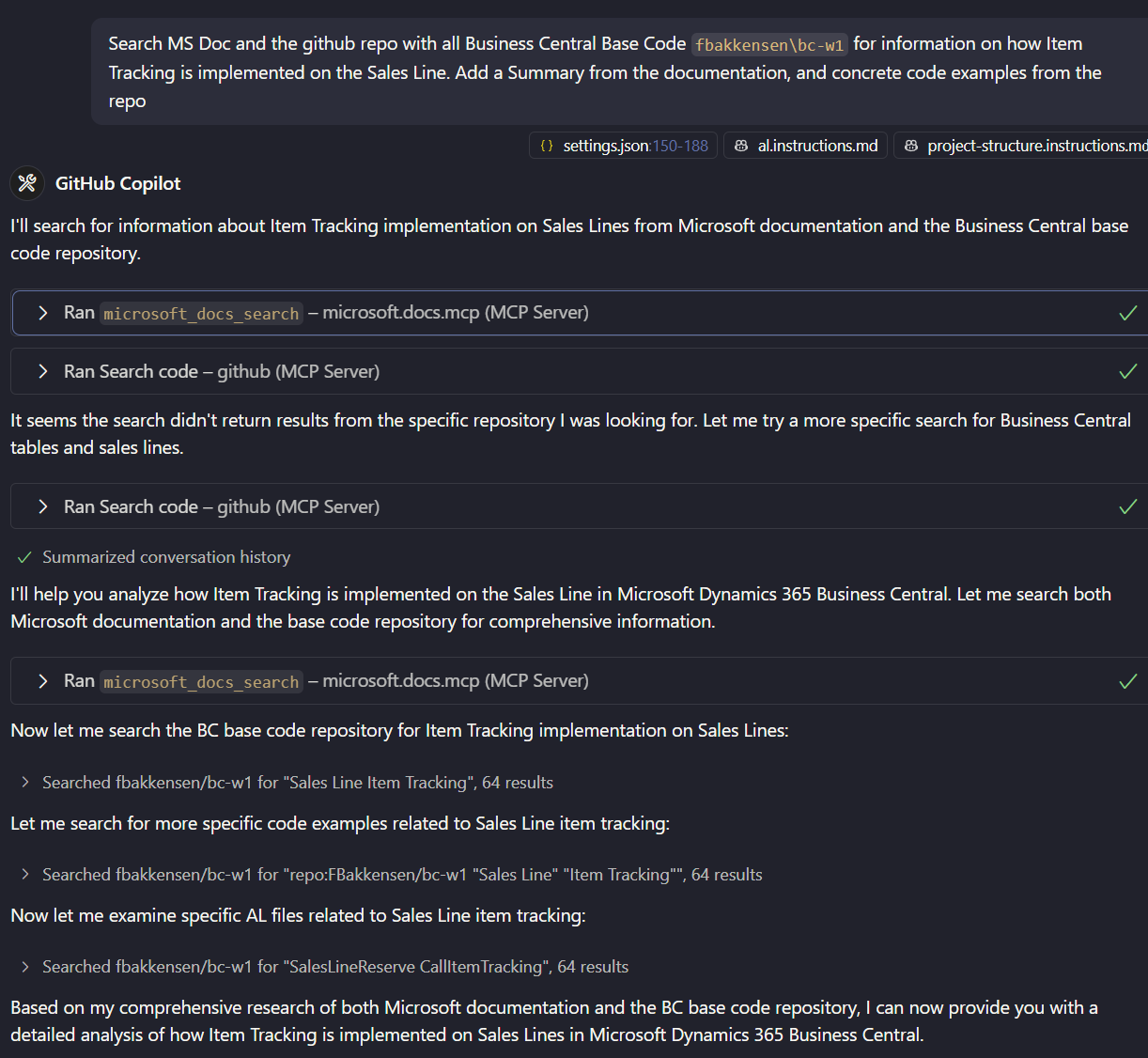Click the green checkmark of first microsoft_docs_search run
The height and width of the screenshot is (1058, 1148).
tap(1128, 313)
